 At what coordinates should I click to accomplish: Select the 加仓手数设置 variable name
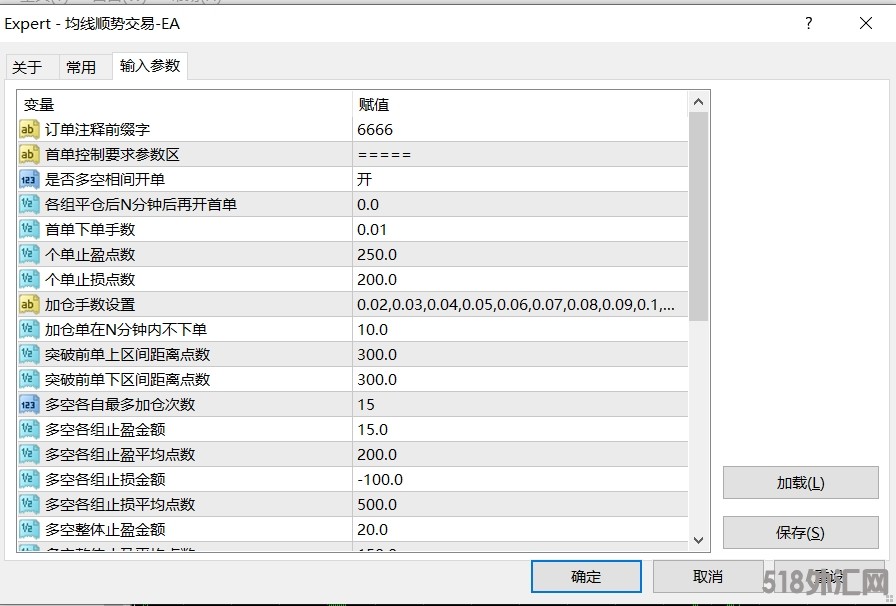[90, 305]
